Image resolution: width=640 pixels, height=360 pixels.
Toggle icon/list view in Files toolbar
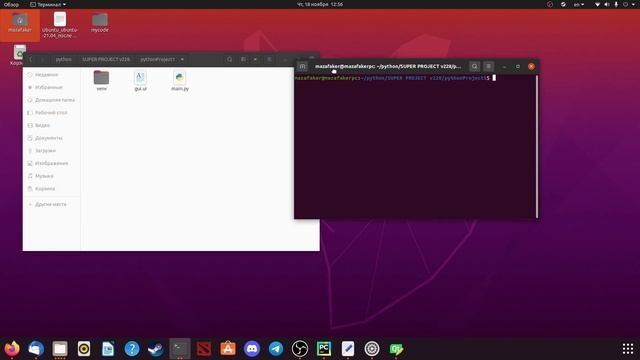click(243, 59)
